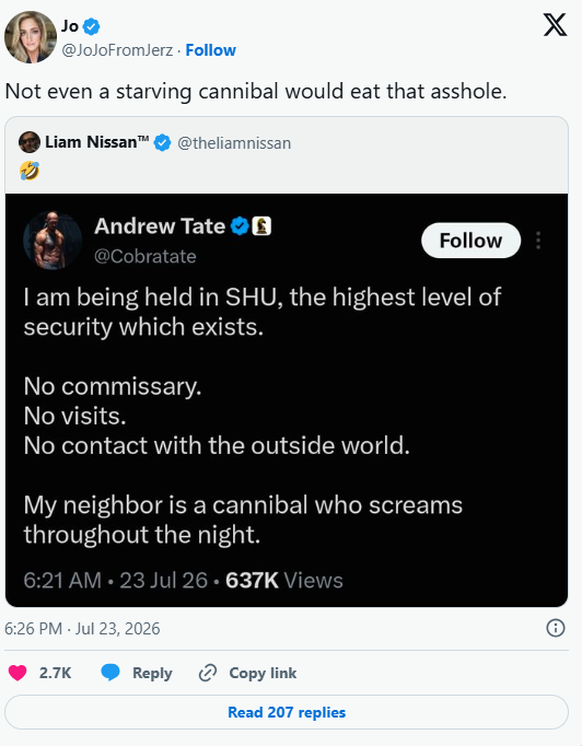Click the Copy link text
582x746 pixels.
pyautogui.click(x=263, y=673)
